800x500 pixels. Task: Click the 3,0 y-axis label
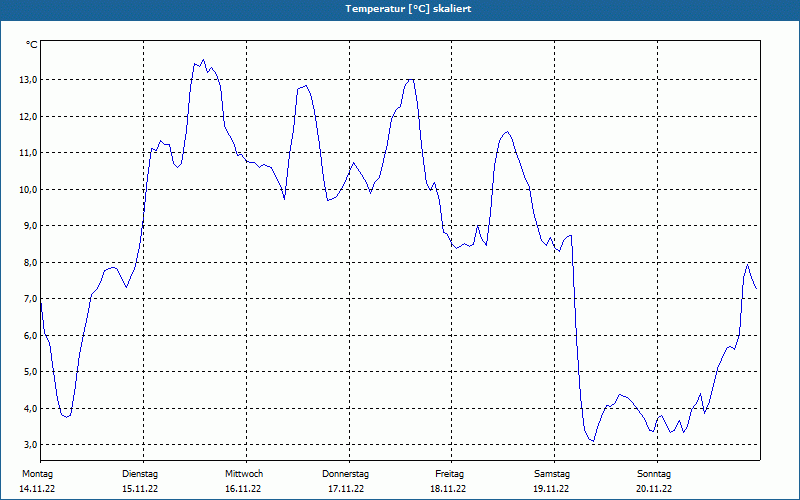(x=31, y=444)
